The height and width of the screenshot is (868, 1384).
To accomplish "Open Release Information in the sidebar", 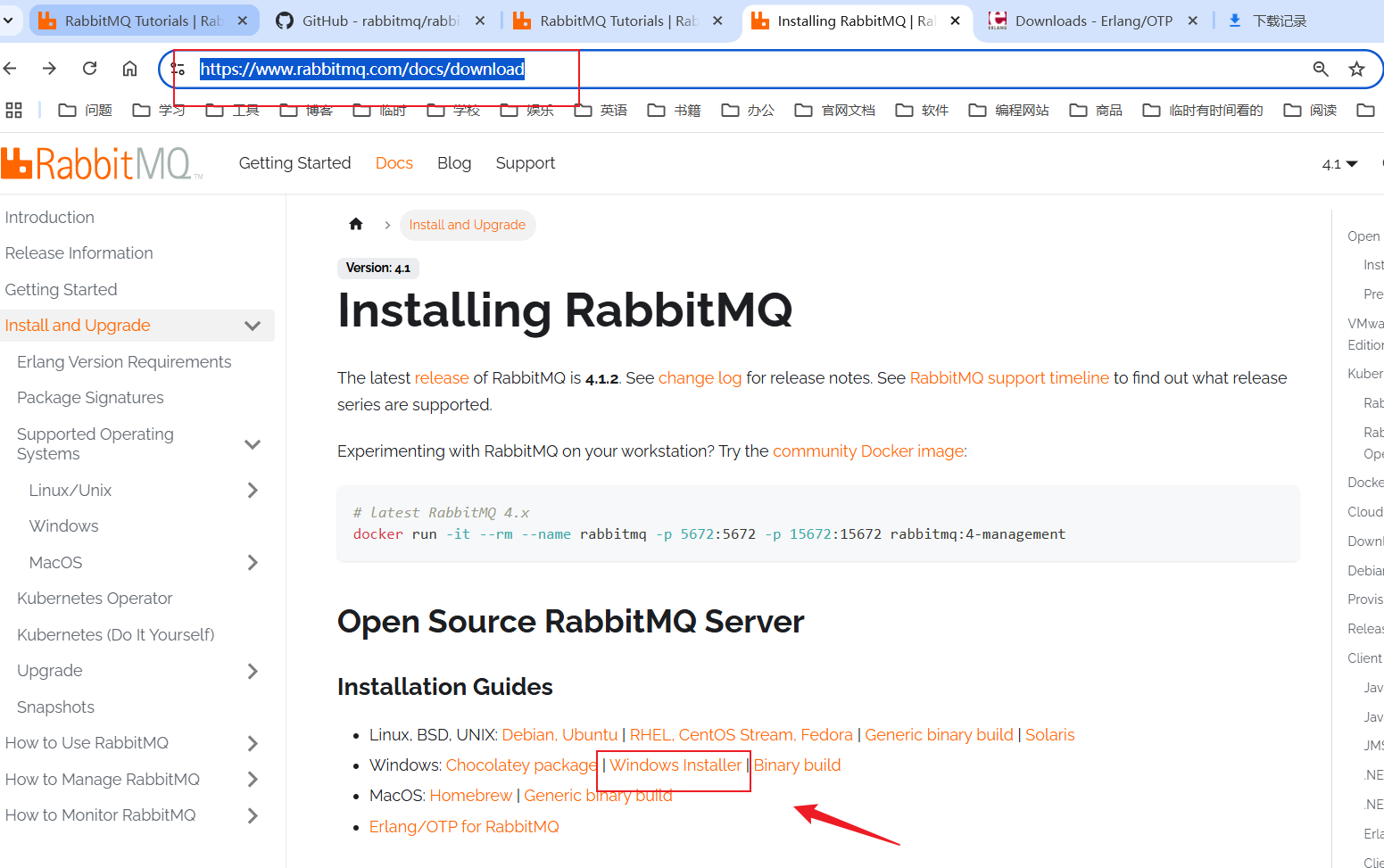I will 79,253.
